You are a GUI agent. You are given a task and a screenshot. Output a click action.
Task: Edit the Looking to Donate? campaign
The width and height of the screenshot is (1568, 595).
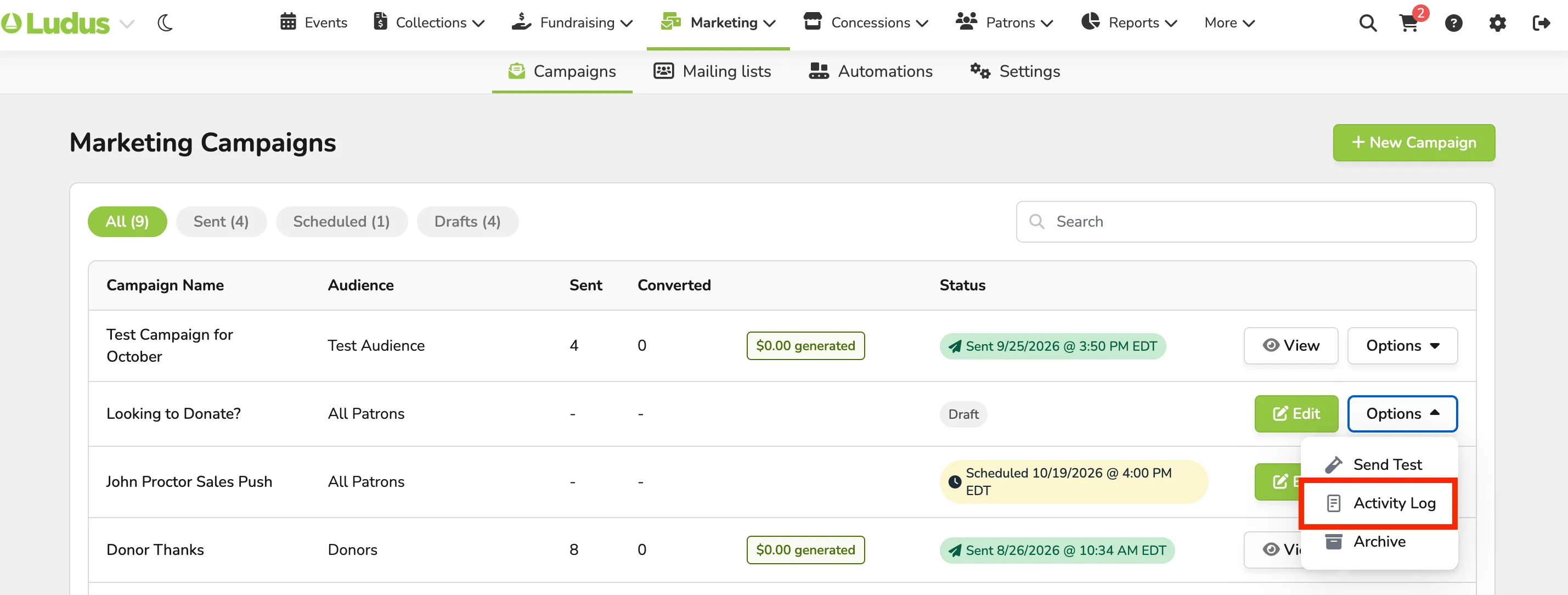tap(1296, 414)
